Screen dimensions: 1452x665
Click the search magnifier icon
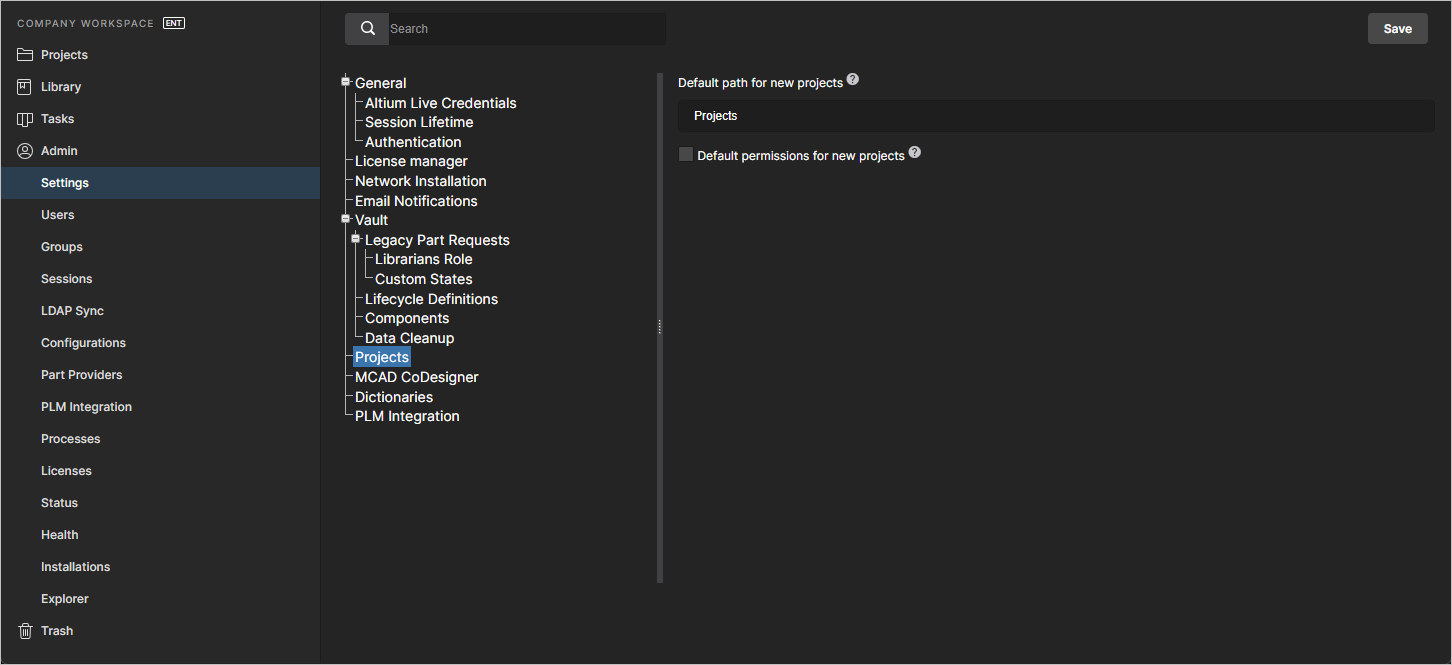point(366,28)
